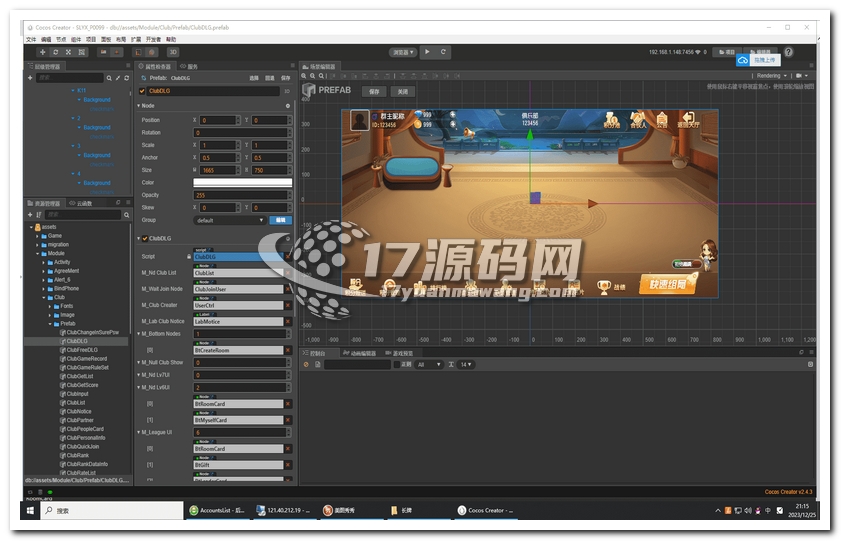Viewport: 841px width, 541px height.
Task: Remove the BtCreateRoom reference with its X icon
Action: [x=288, y=350]
